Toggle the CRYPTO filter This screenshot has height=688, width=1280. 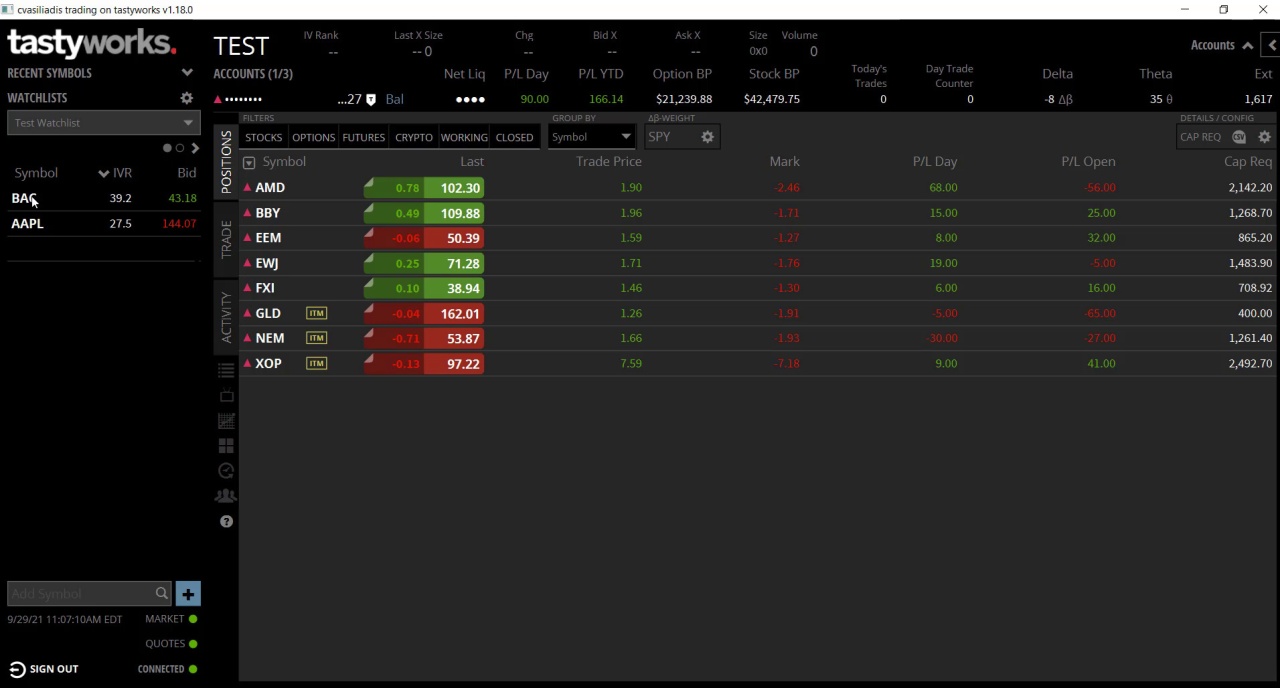click(414, 137)
